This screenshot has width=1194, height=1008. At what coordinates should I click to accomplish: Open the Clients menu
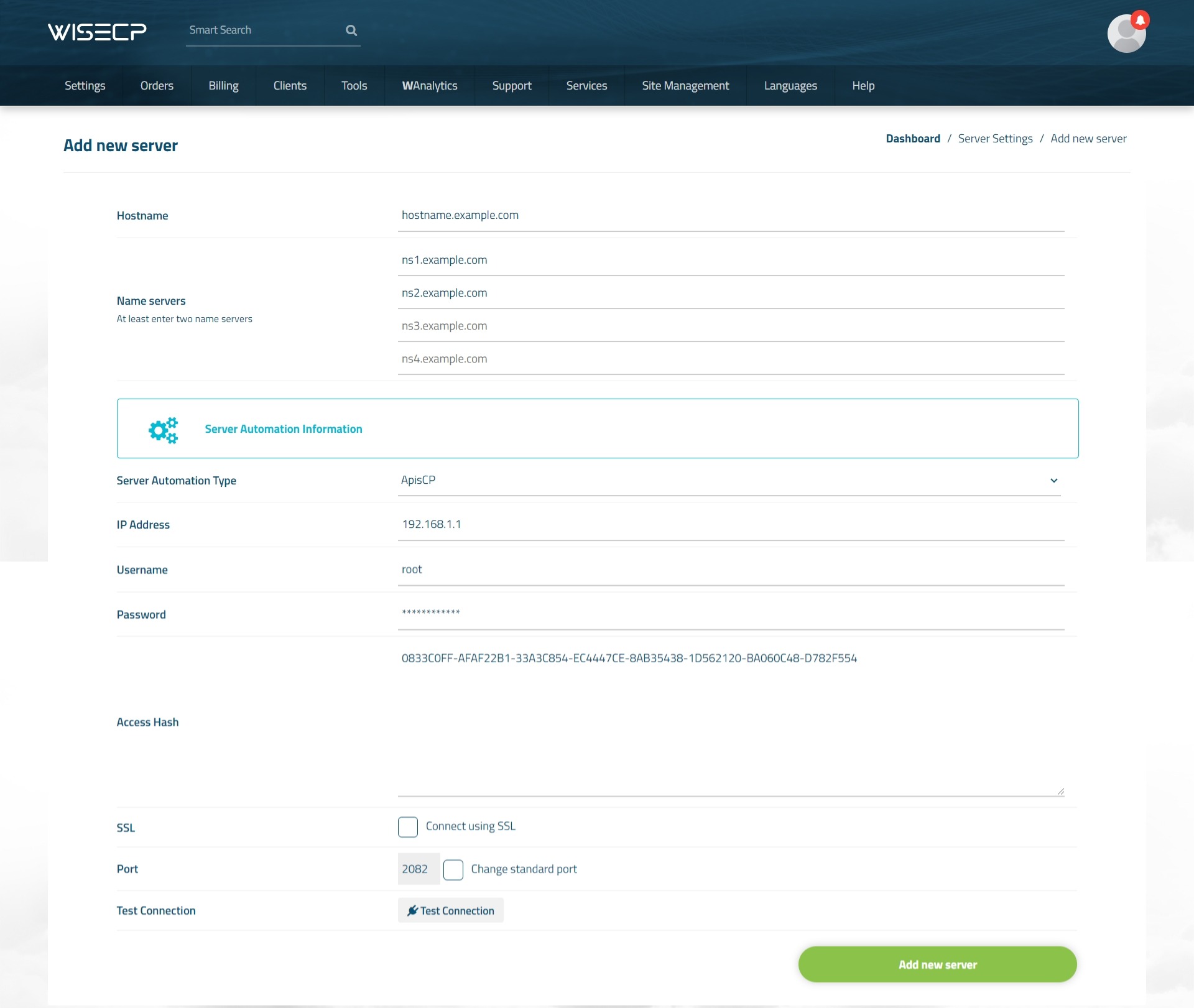[x=290, y=86]
